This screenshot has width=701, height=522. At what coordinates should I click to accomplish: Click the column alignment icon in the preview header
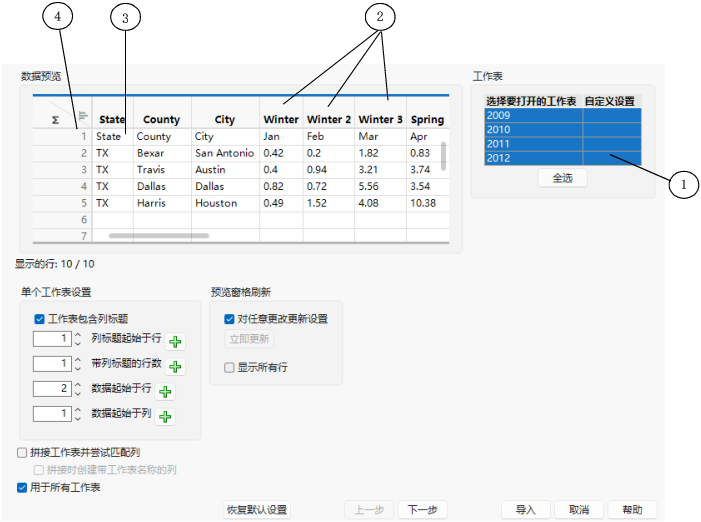click(x=84, y=116)
